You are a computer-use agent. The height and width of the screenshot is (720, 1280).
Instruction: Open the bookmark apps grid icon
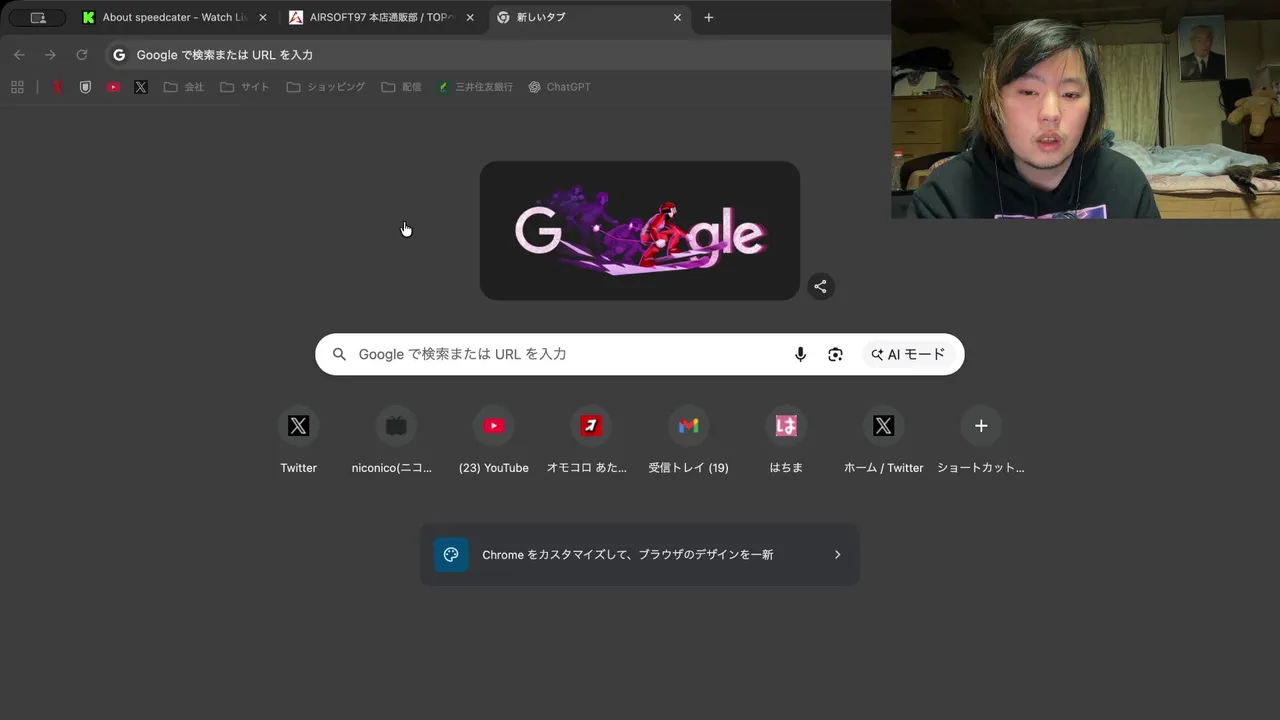[x=17, y=87]
